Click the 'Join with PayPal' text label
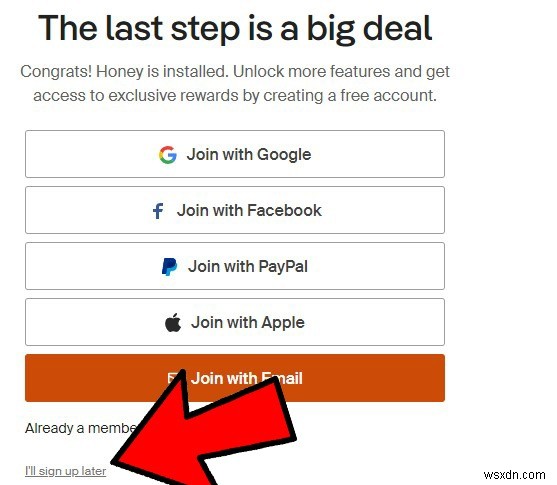The height and width of the screenshot is (485, 557). coord(248,267)
